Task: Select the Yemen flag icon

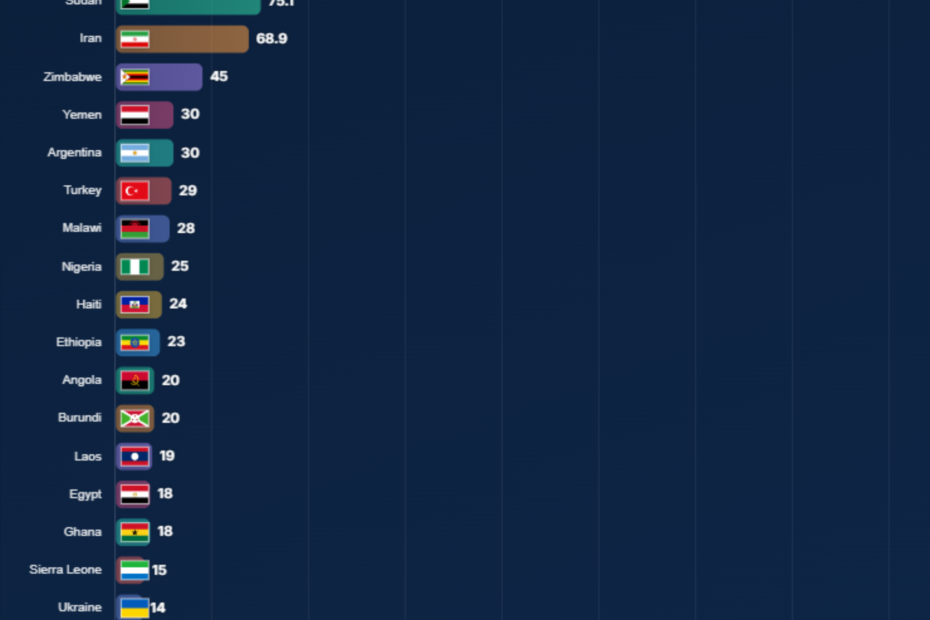Action: tap(135, 115)
